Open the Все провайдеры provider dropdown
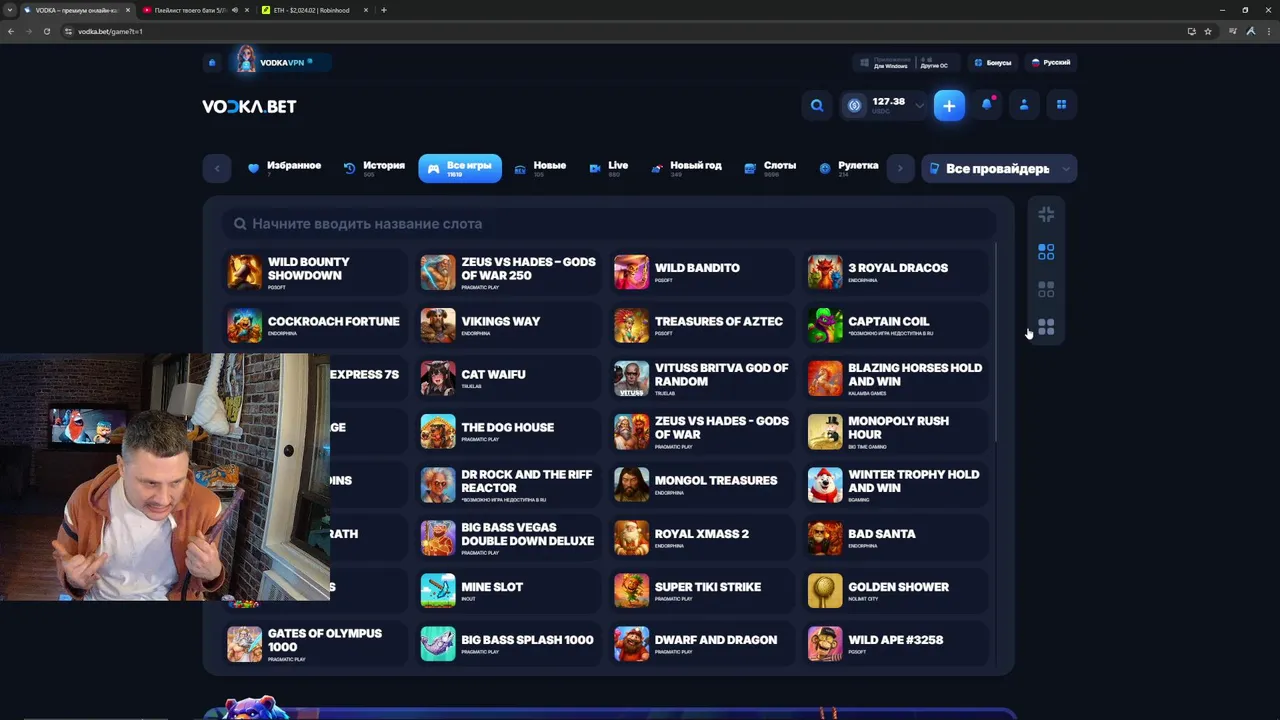This screenshot has height=720, width=1280. point(999,169)
